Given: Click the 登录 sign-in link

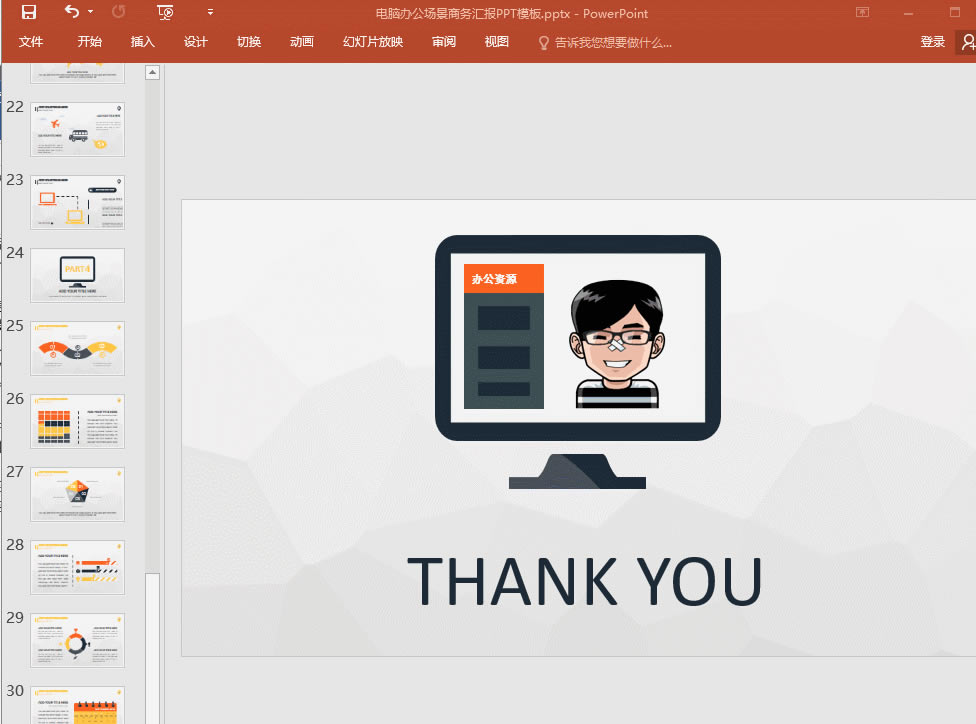Looking at the screenshot, I should 932,42.
